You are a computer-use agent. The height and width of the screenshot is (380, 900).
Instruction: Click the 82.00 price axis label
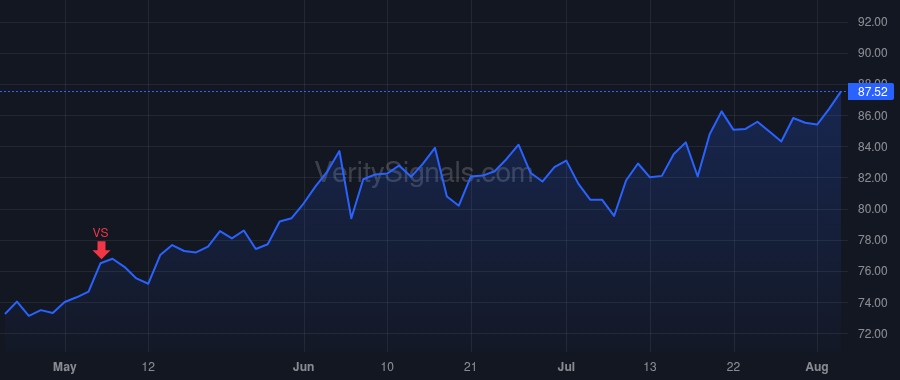coord(872,178)
